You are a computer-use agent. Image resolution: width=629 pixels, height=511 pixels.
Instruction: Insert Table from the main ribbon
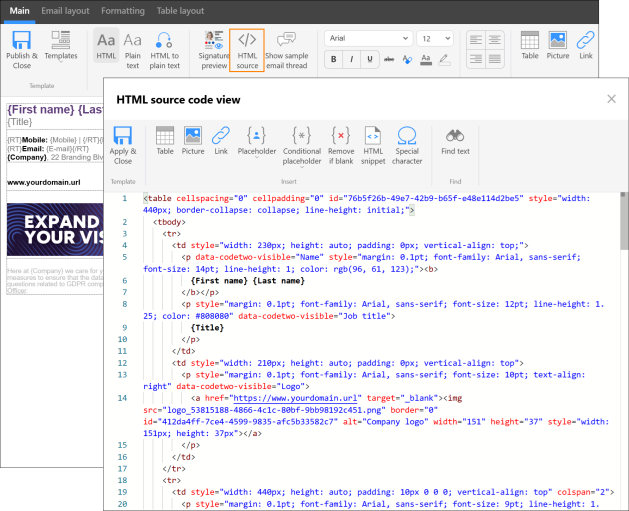[530, 46]
